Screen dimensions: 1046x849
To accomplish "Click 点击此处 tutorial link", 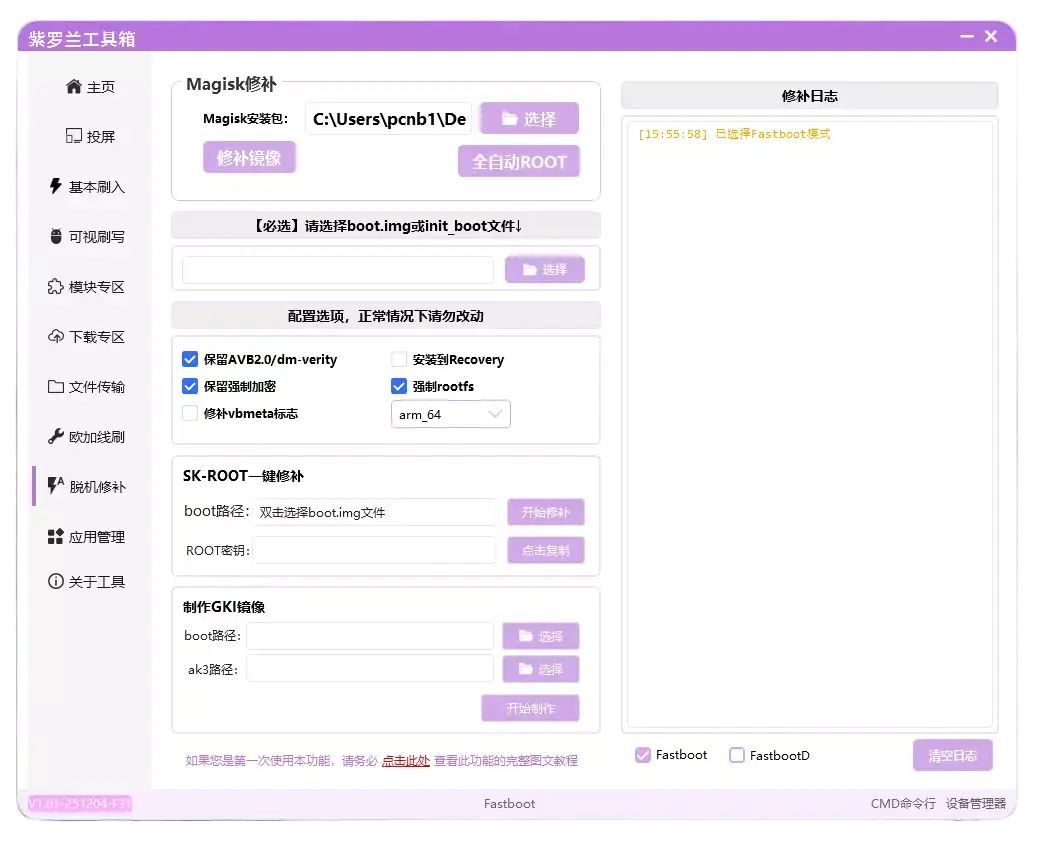I will tap(406, 760).
